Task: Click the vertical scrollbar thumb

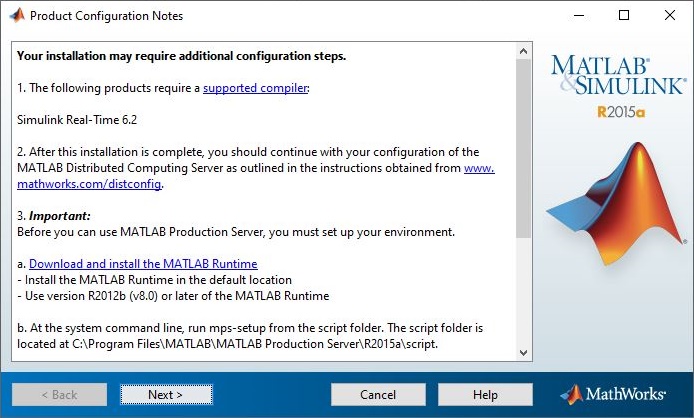Action: 524,148
